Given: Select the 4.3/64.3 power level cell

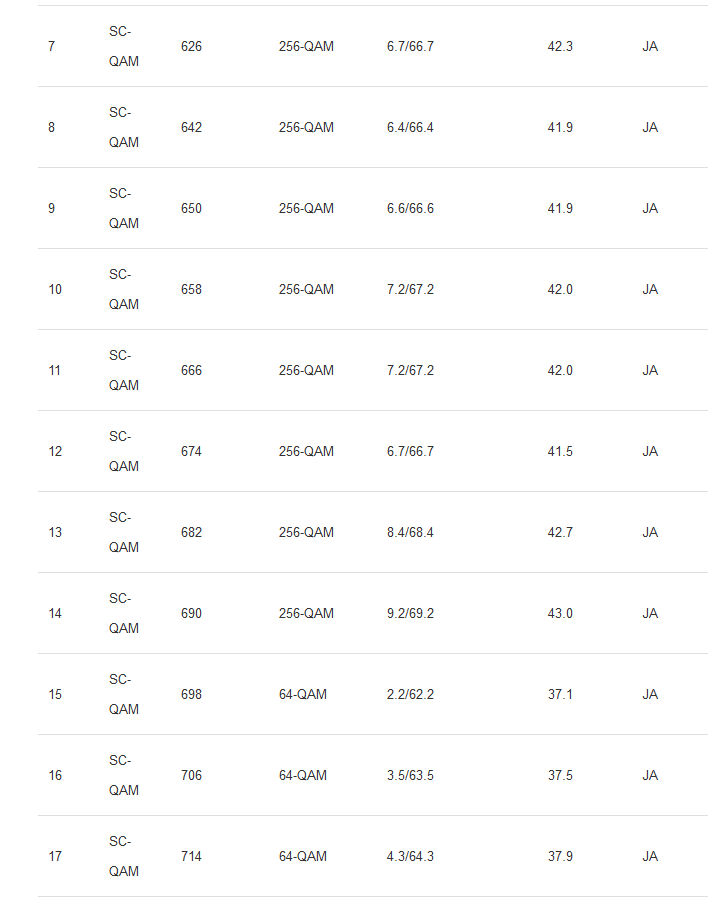Looking at the screenshot, I should tap(410, 857).
